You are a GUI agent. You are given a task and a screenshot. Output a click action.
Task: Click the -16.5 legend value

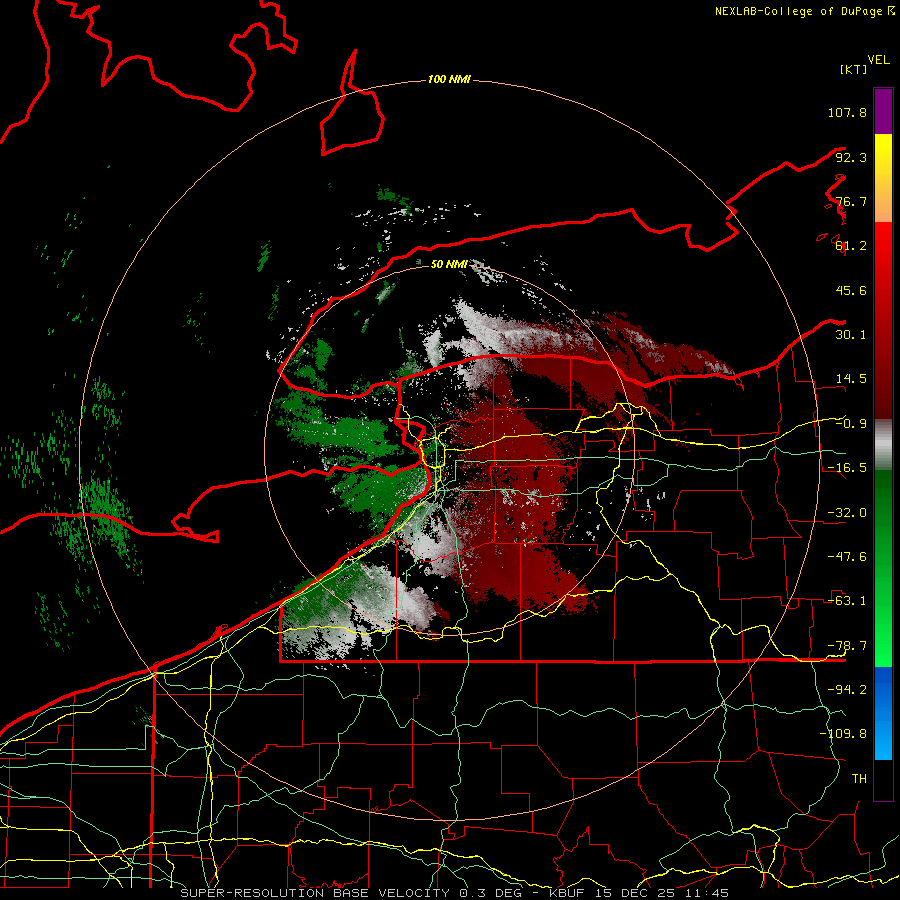[847, 468]
